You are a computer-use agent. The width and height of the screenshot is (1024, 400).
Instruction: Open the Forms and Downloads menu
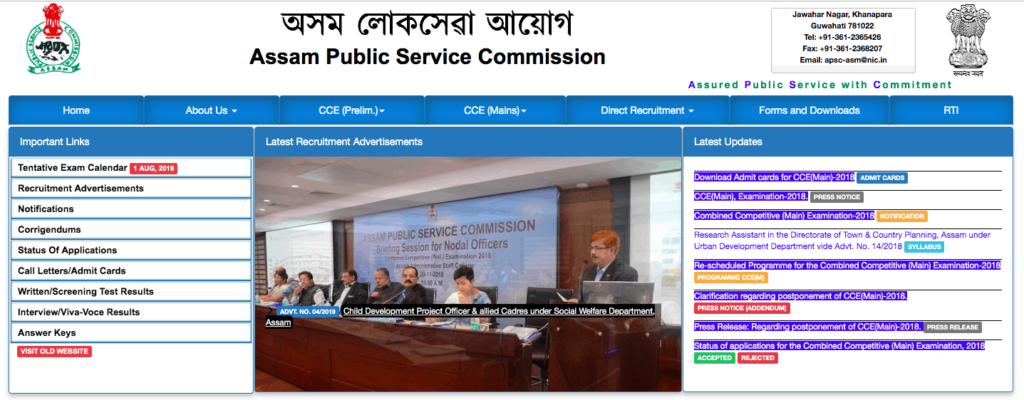(x=809, y=110)
